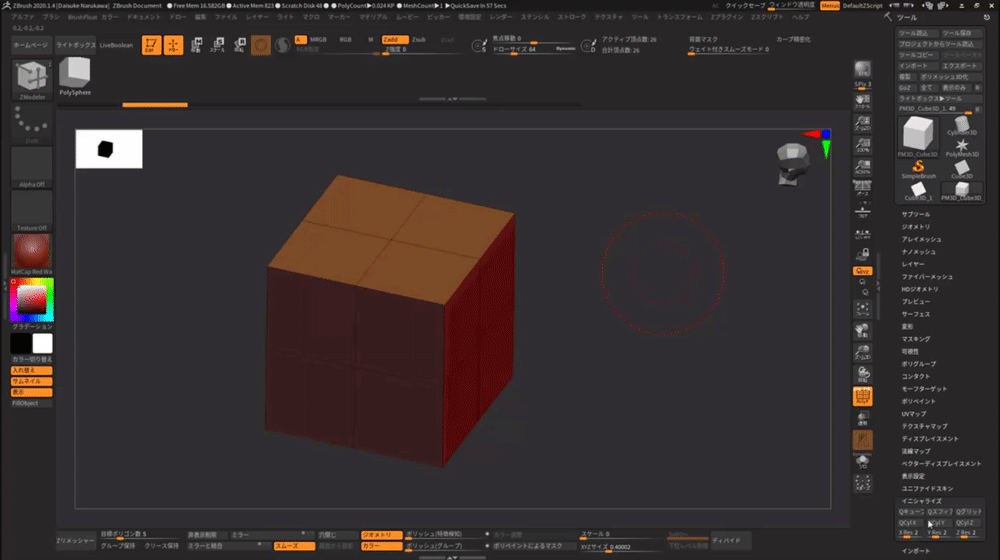This screenshot has height=560, width=1000.
Task: Activate the Draw mode icon
Action: point(173,45)
